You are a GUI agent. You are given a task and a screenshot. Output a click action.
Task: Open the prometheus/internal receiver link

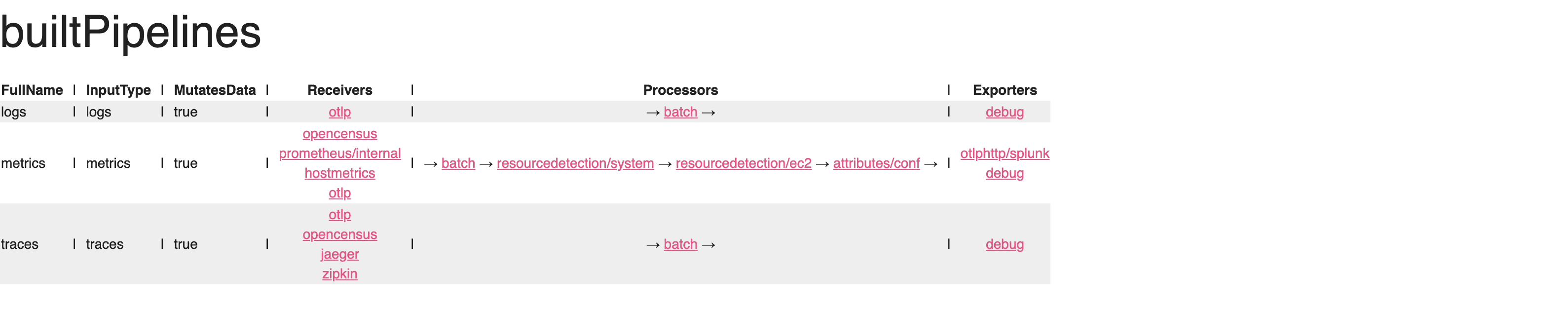click(339, 154)
